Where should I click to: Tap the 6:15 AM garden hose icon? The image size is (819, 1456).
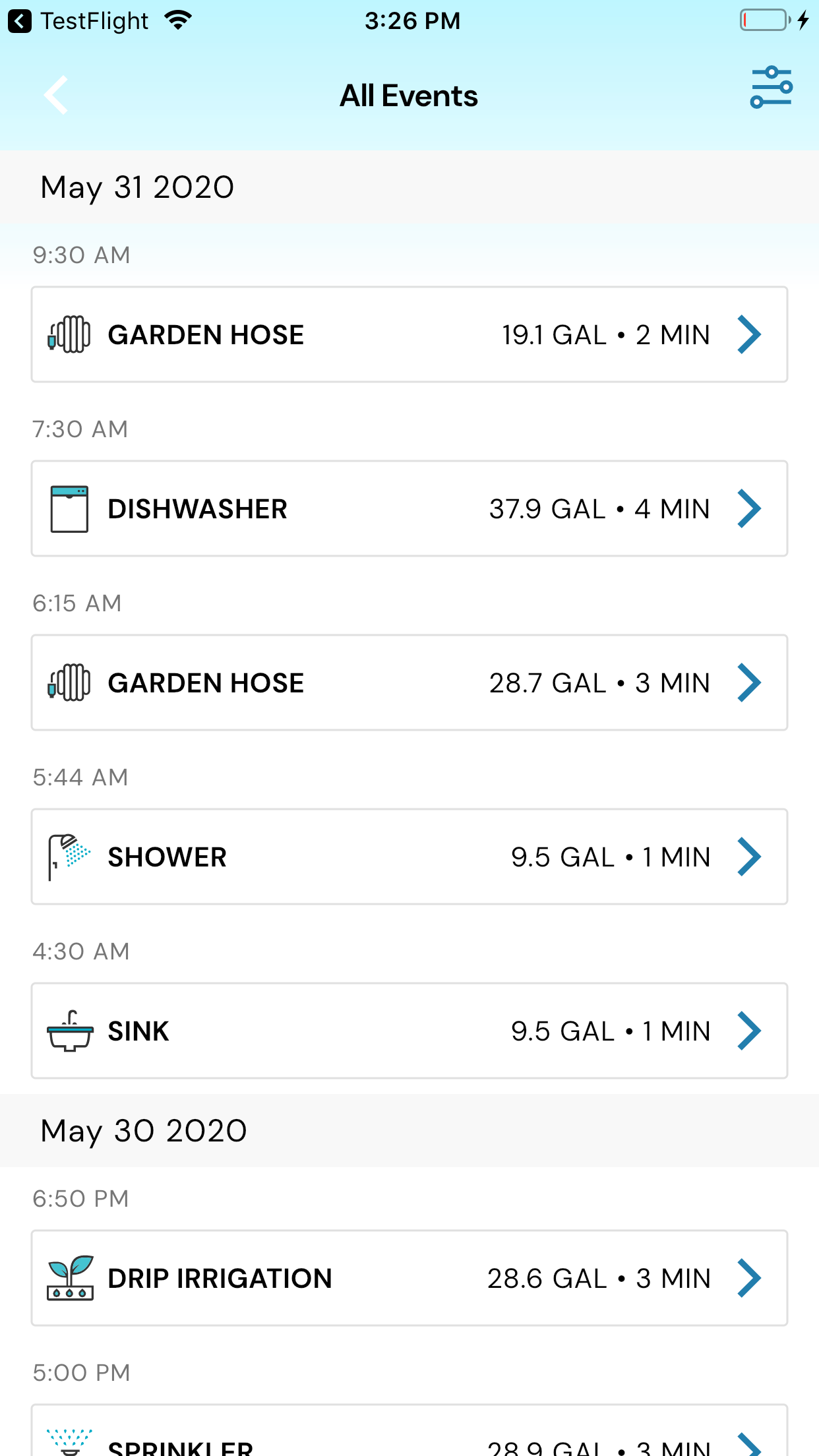point(69,682)
